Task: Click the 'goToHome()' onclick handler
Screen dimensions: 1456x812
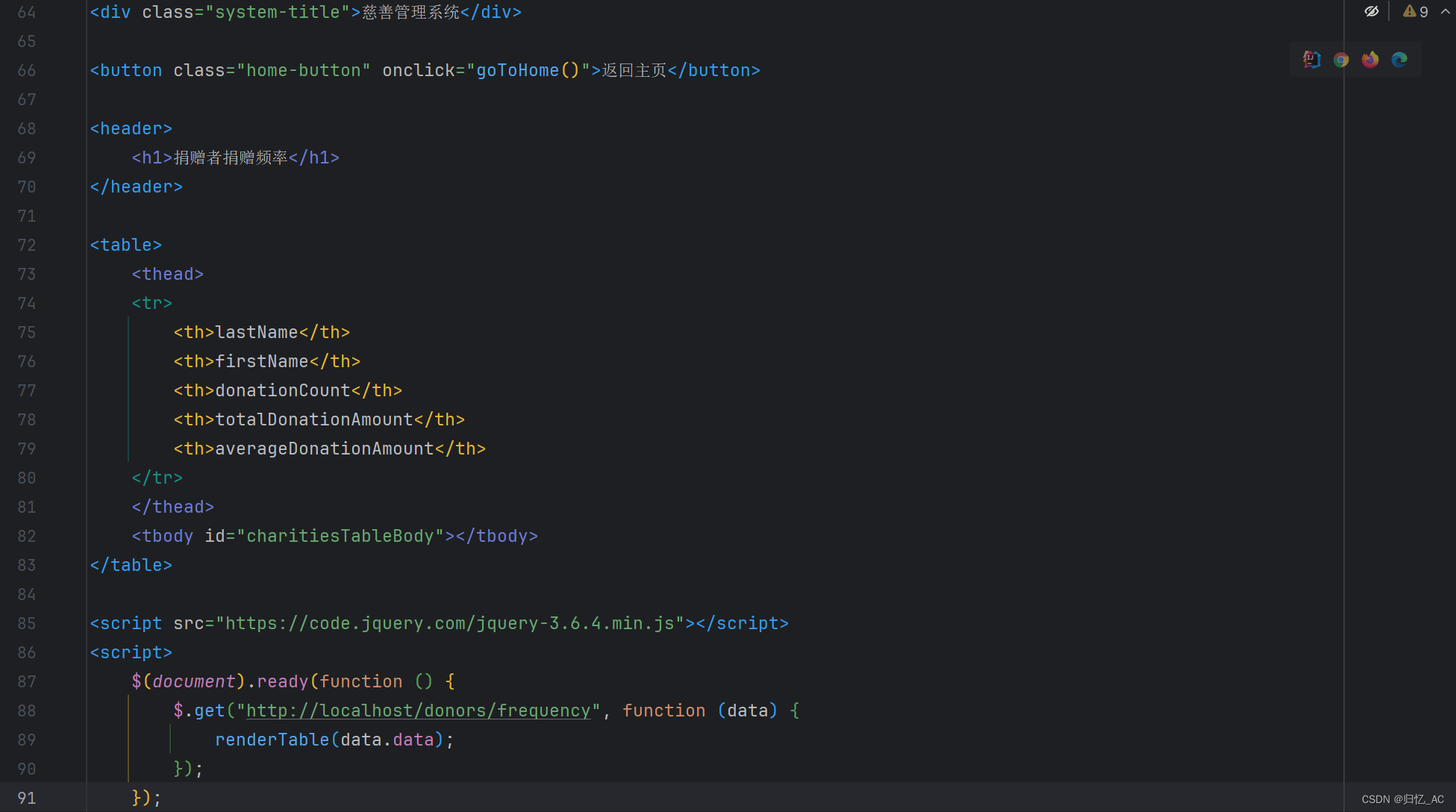Action: click(528, 70)
